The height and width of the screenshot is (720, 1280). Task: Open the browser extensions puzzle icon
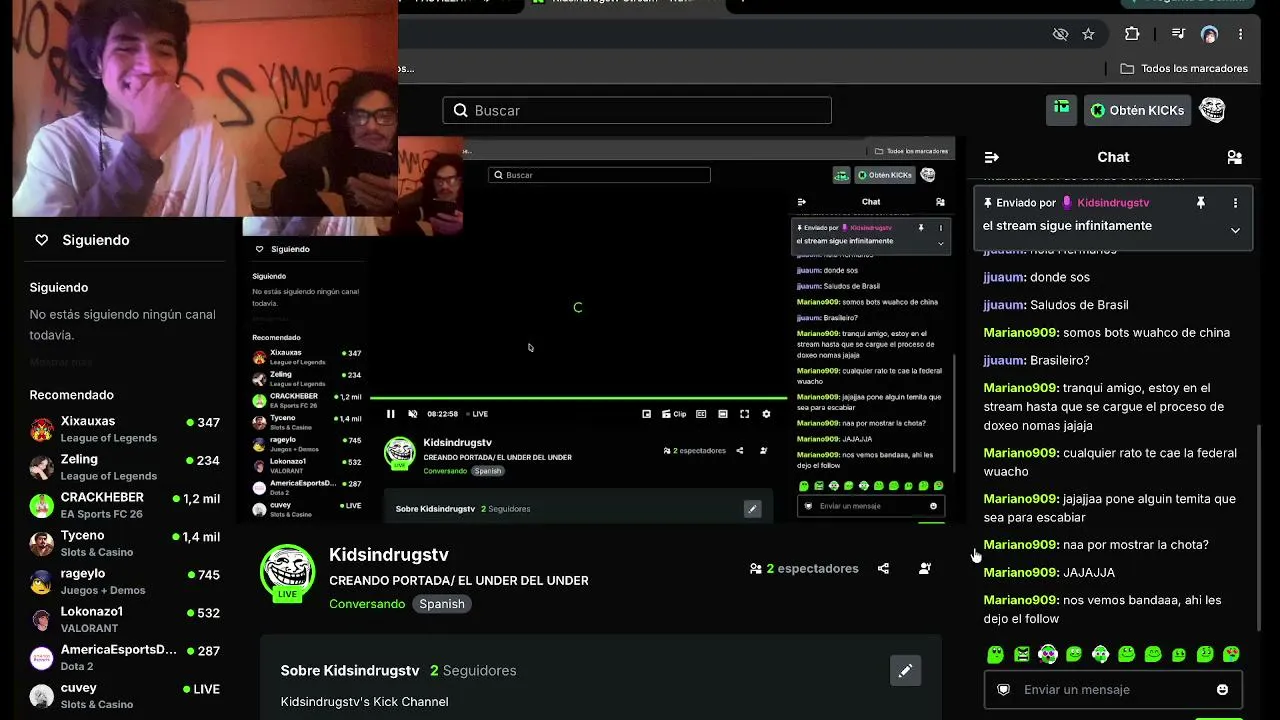[1132, 34]
